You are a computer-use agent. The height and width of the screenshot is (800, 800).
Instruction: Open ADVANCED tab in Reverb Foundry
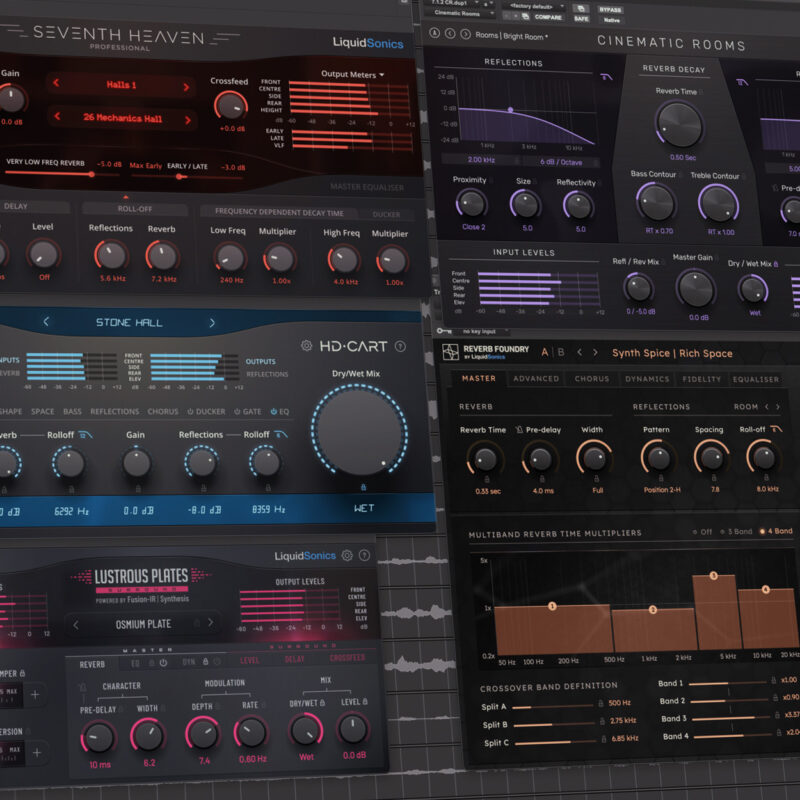point(536,379)
